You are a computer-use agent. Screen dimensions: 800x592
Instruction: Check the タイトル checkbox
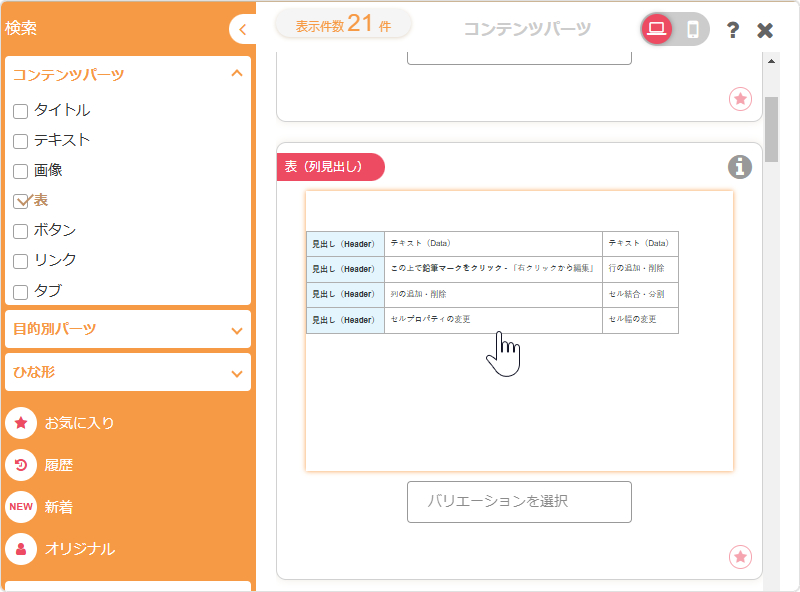coord(20,111)
